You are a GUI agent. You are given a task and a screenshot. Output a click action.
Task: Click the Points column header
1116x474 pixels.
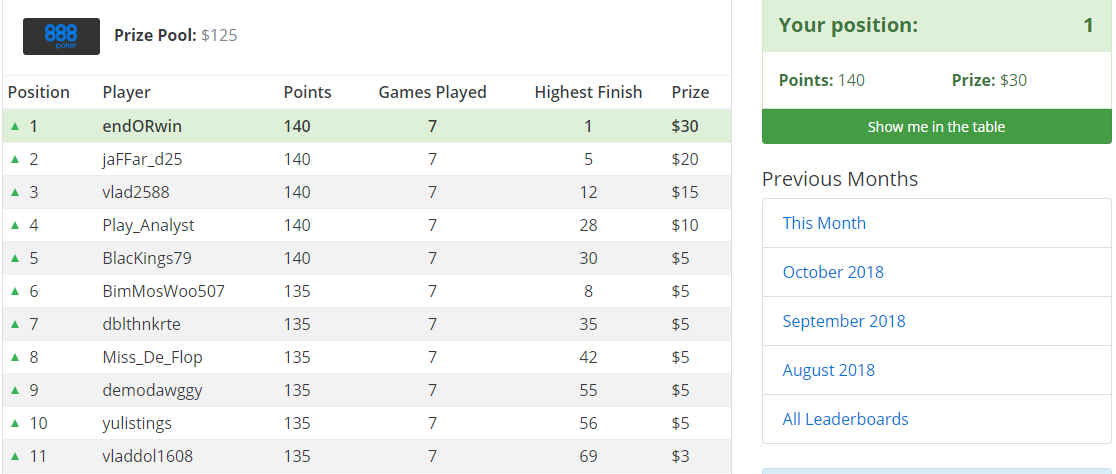click(307, 93)
